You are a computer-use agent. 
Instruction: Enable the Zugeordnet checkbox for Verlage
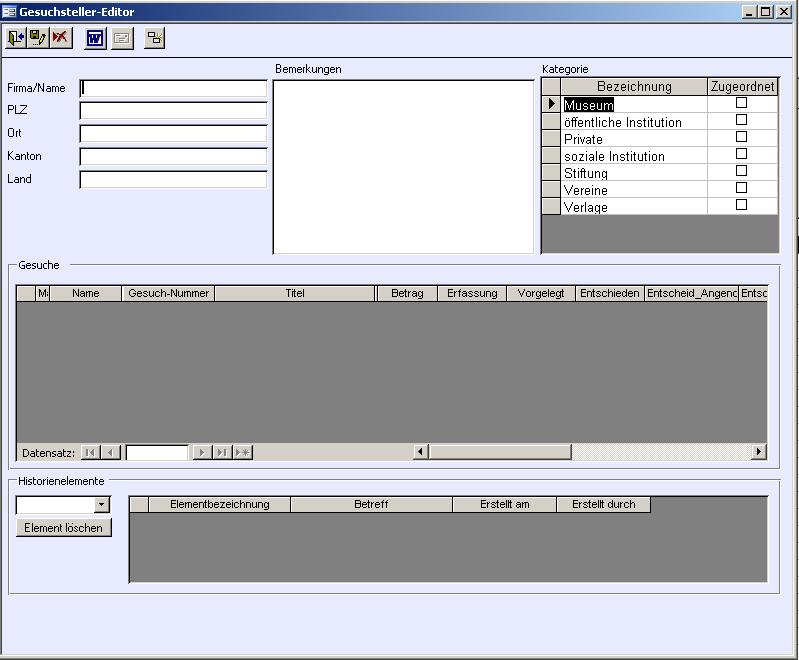pos(741,205)
